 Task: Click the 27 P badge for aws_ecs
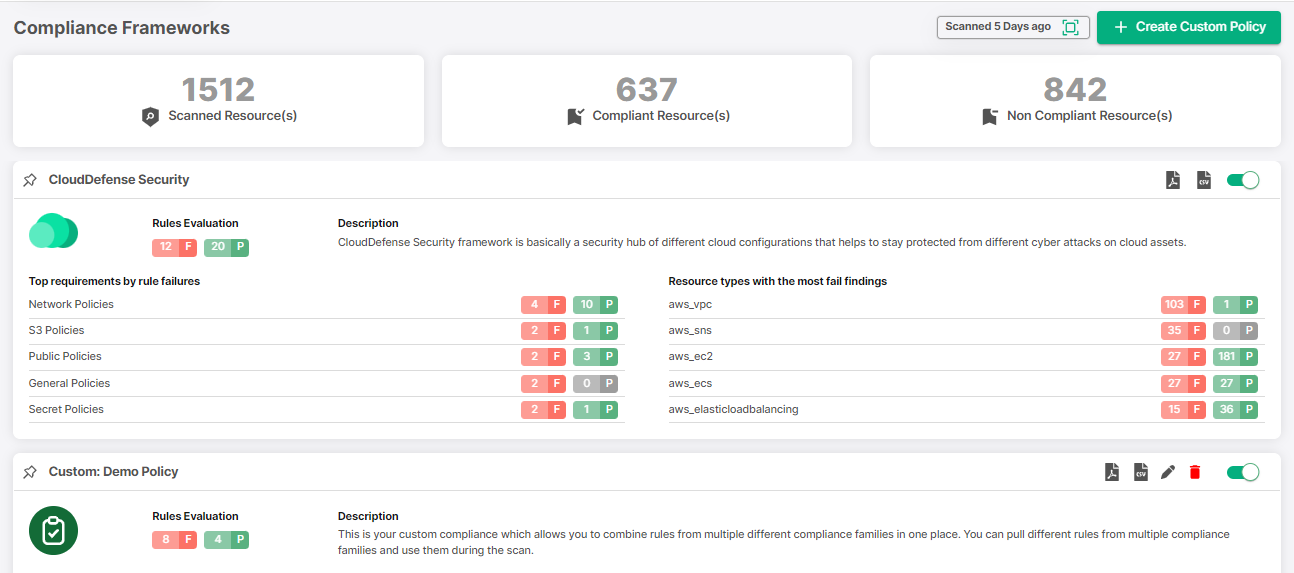[x=1235, y=384]
